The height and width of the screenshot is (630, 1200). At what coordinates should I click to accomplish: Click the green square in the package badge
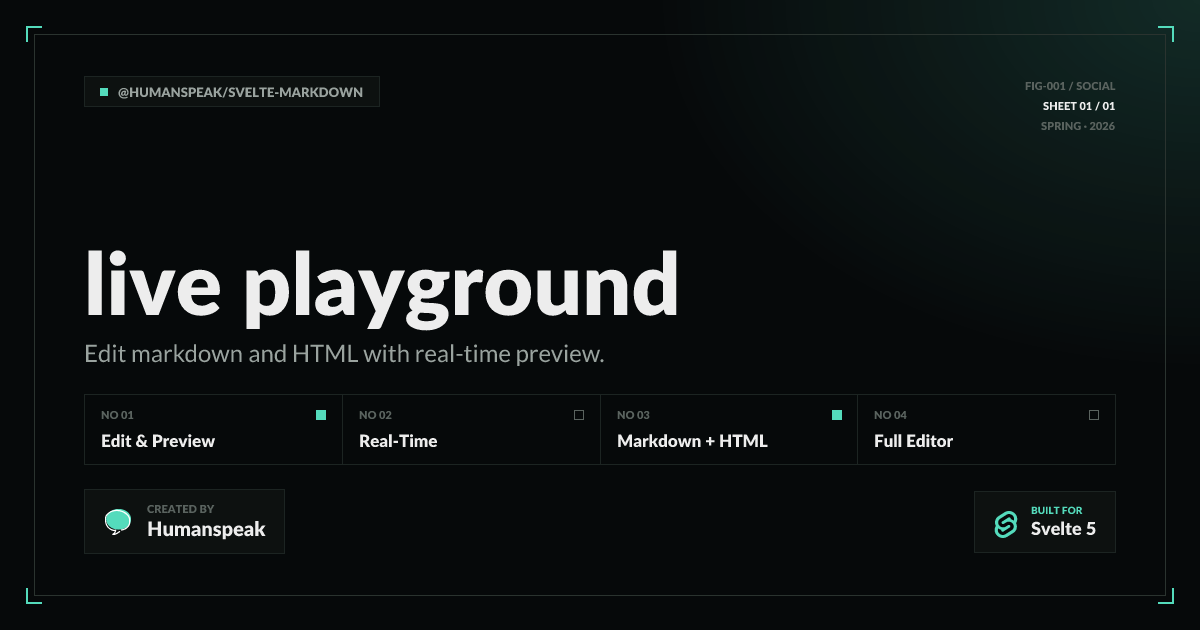[104, 92]
